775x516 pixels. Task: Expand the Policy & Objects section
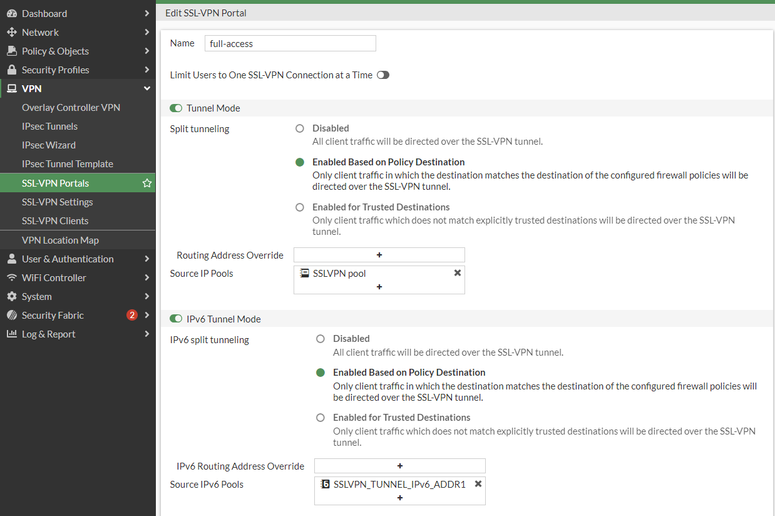click(x=147, y=51)
